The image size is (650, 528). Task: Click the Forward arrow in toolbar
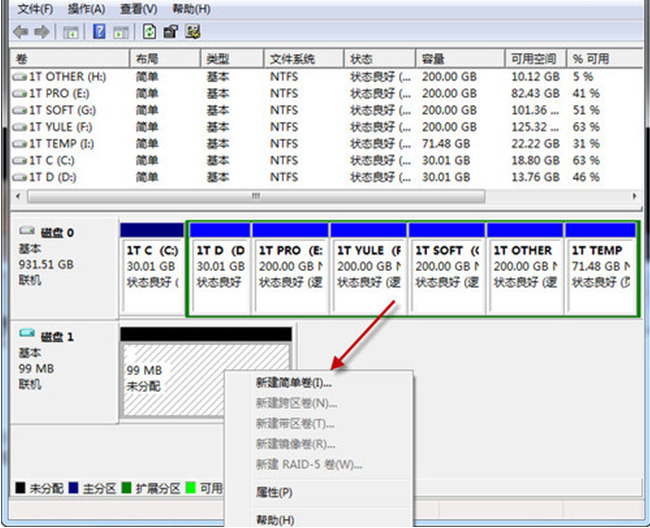41,32
